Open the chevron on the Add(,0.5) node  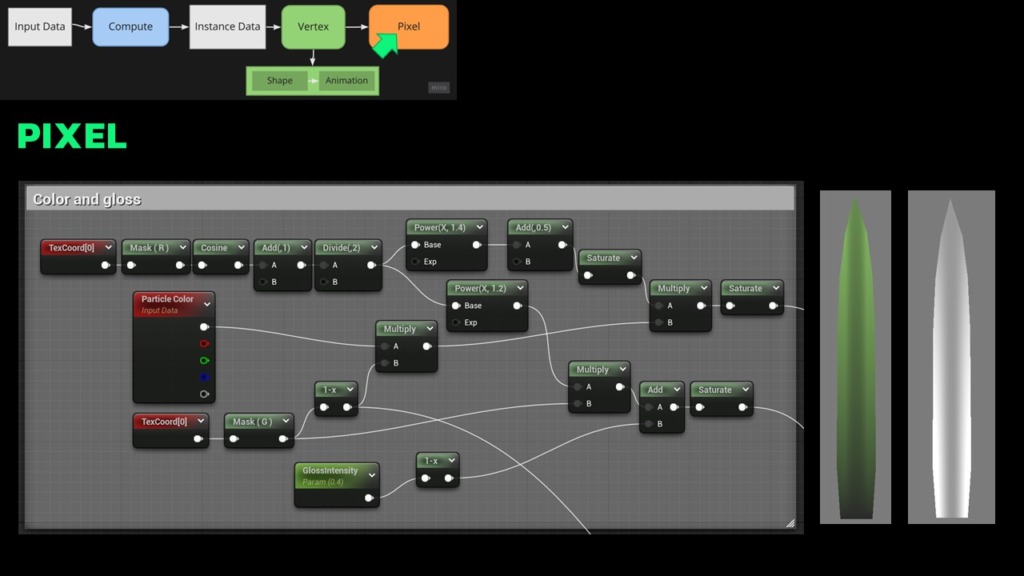click(565, 227)
